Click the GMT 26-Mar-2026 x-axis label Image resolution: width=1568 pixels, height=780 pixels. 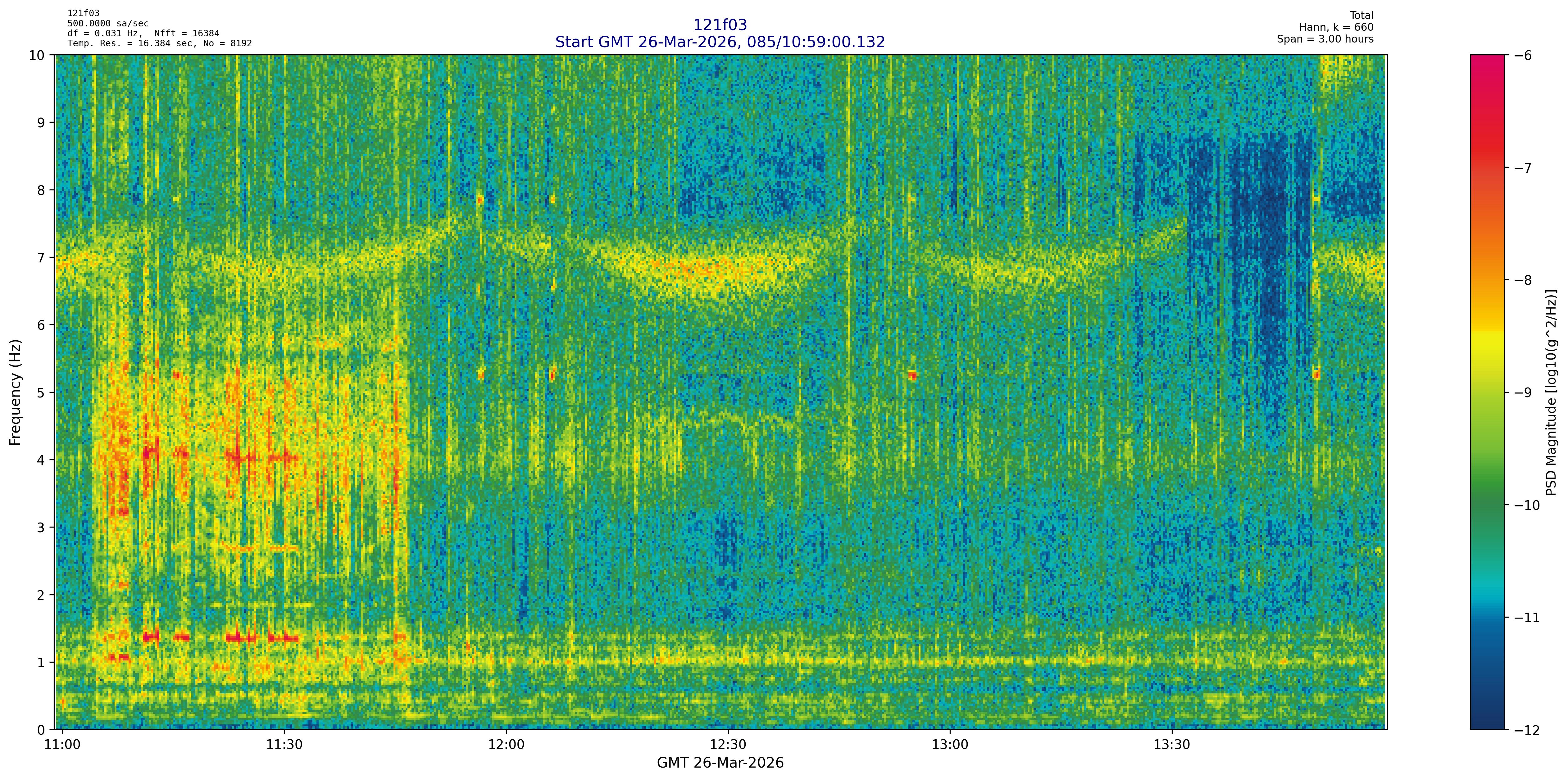(720, 763)
